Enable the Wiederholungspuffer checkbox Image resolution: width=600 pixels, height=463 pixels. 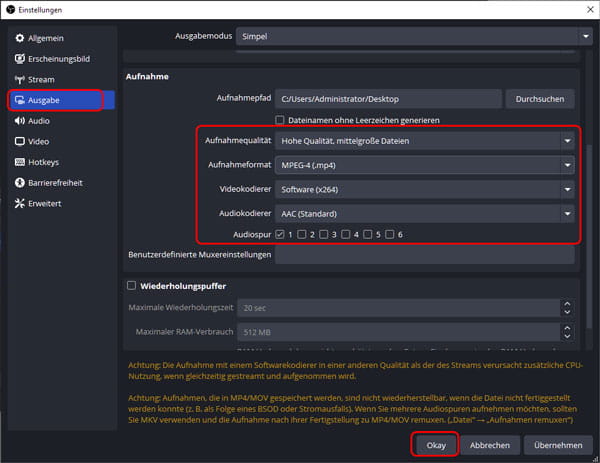[131, 285]
